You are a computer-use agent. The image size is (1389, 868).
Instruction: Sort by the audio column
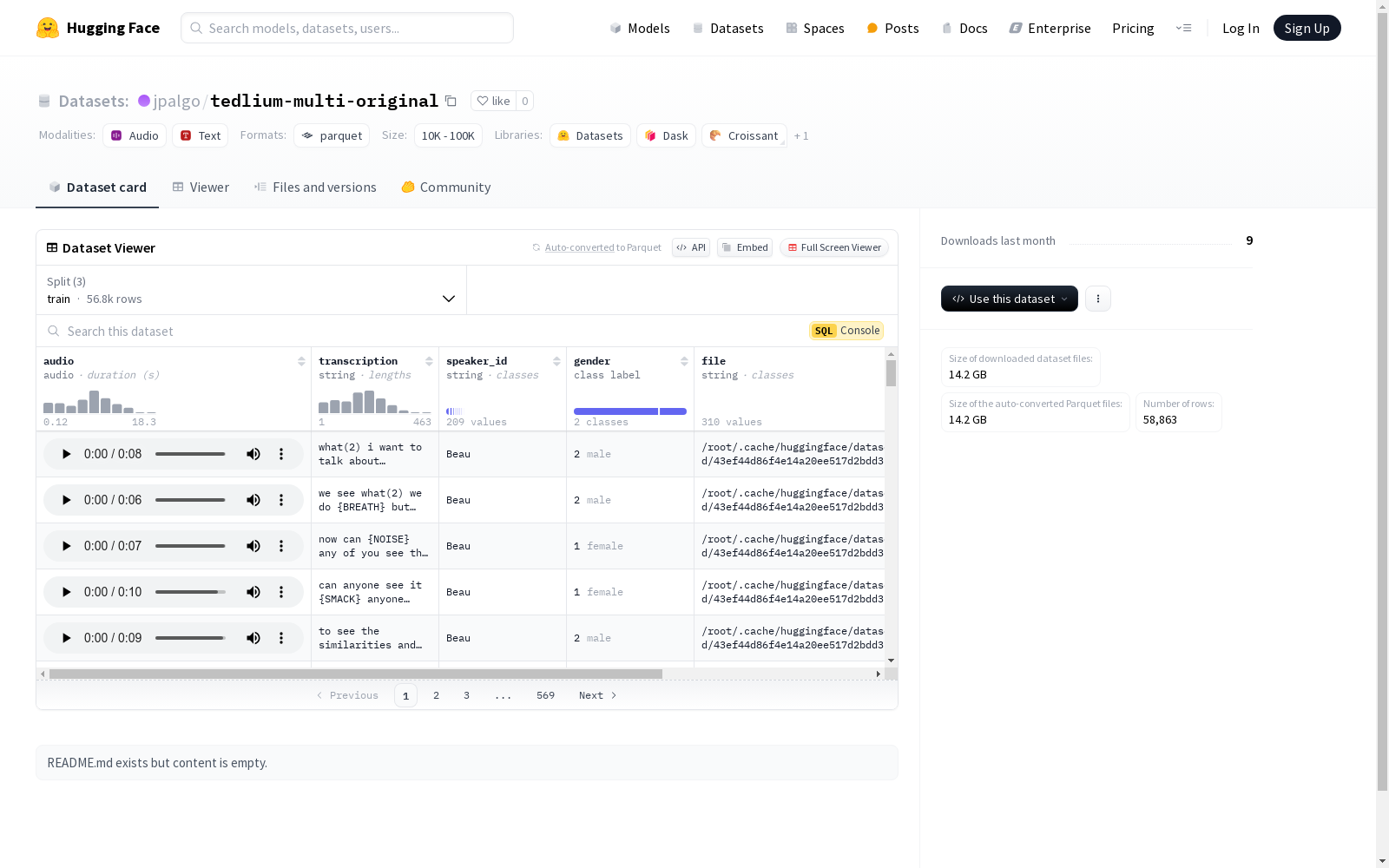point(301,361)
